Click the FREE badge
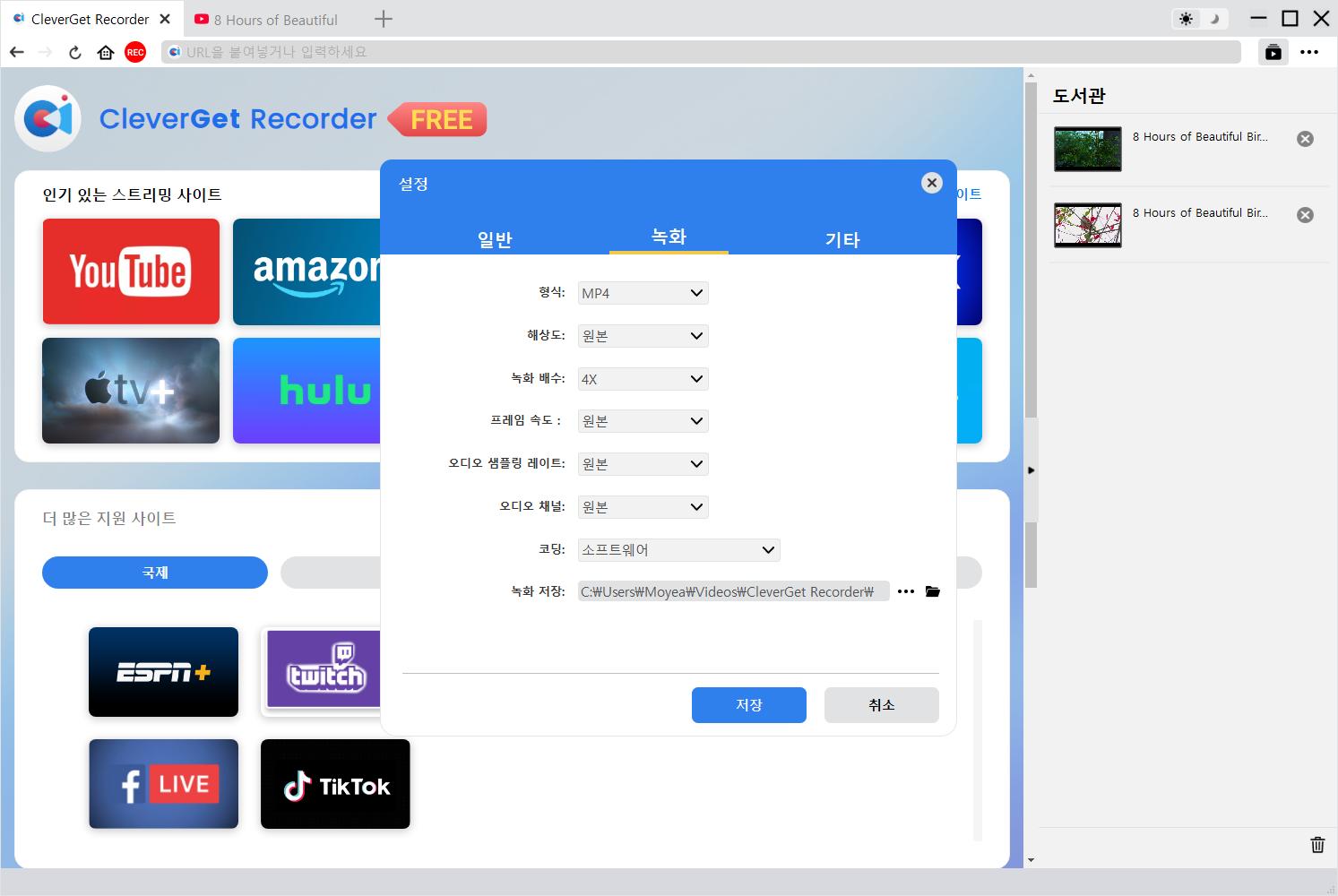The height and width of the screenshot is (896, 1338). coord(439,119)
